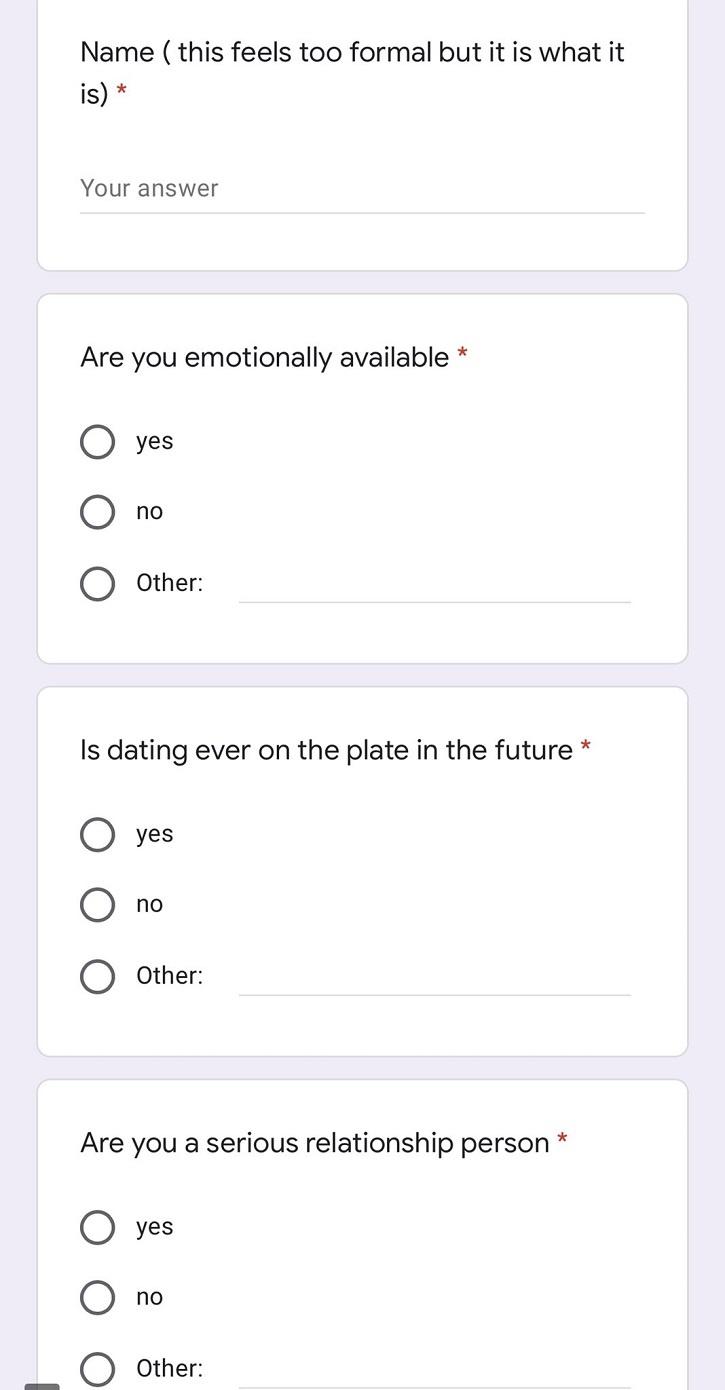Select "no" for serious relationship question
This screenshot has width=725, height=1390.
coord(97,1297)
